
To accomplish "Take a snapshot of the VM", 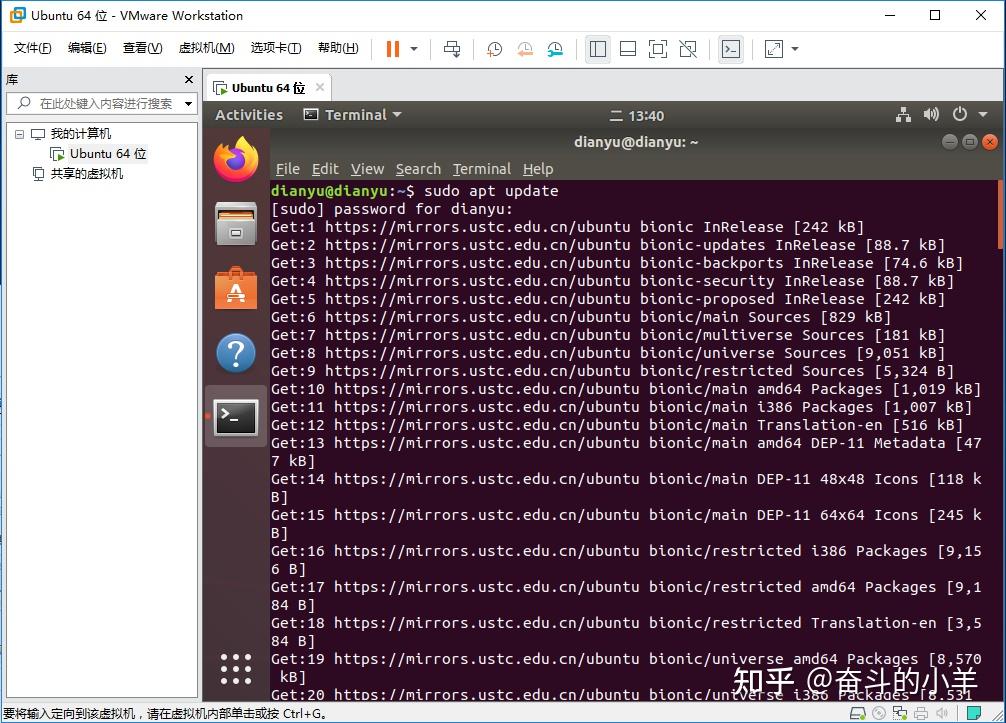I will [494, 48].
